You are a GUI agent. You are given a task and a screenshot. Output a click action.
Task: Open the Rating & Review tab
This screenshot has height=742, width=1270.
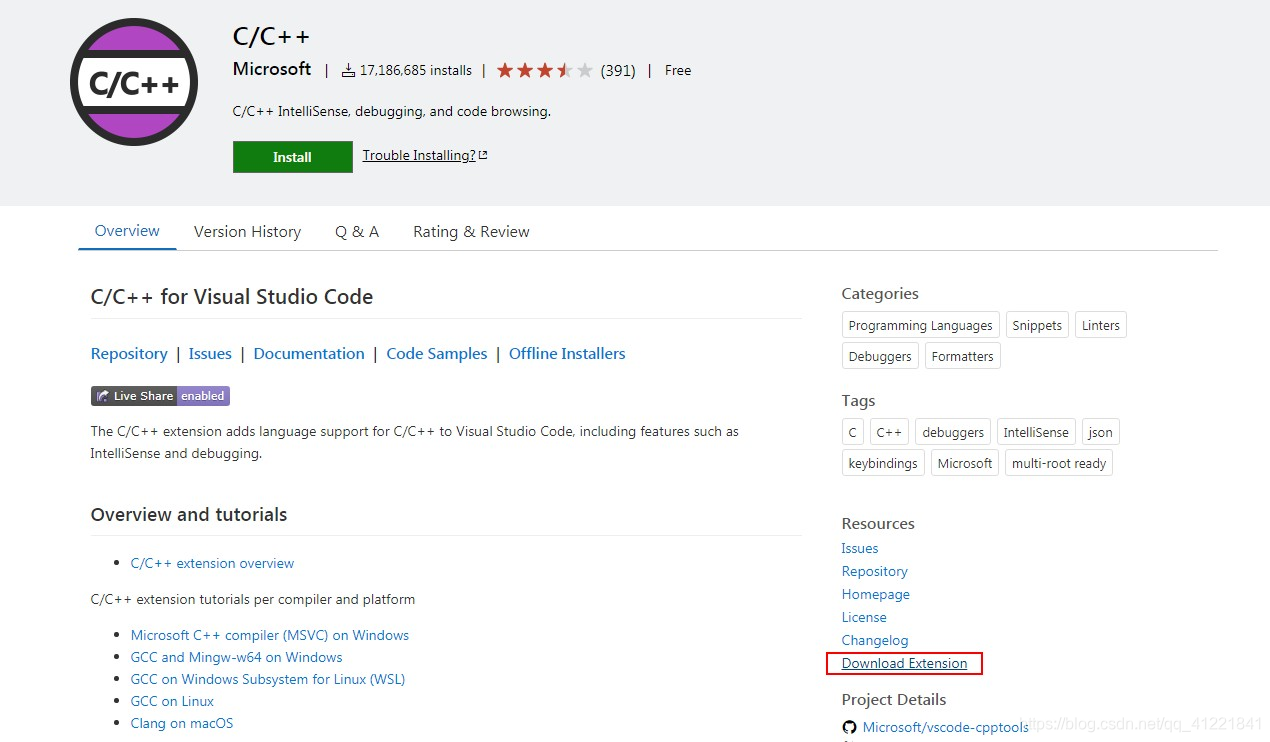coord(471,231)
